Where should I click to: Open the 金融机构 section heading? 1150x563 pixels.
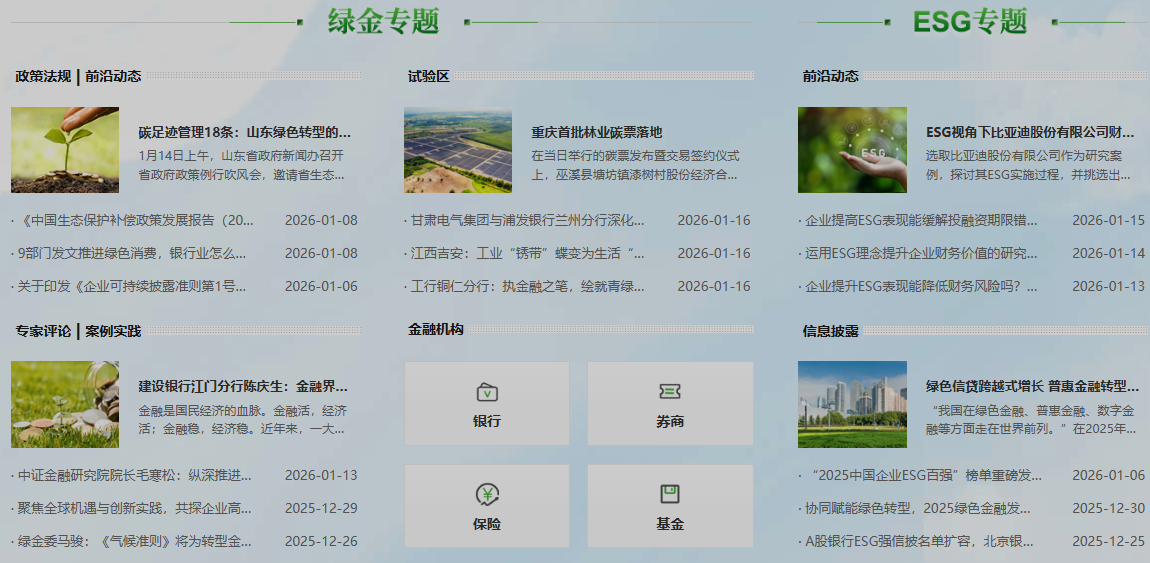click(436, 330)
